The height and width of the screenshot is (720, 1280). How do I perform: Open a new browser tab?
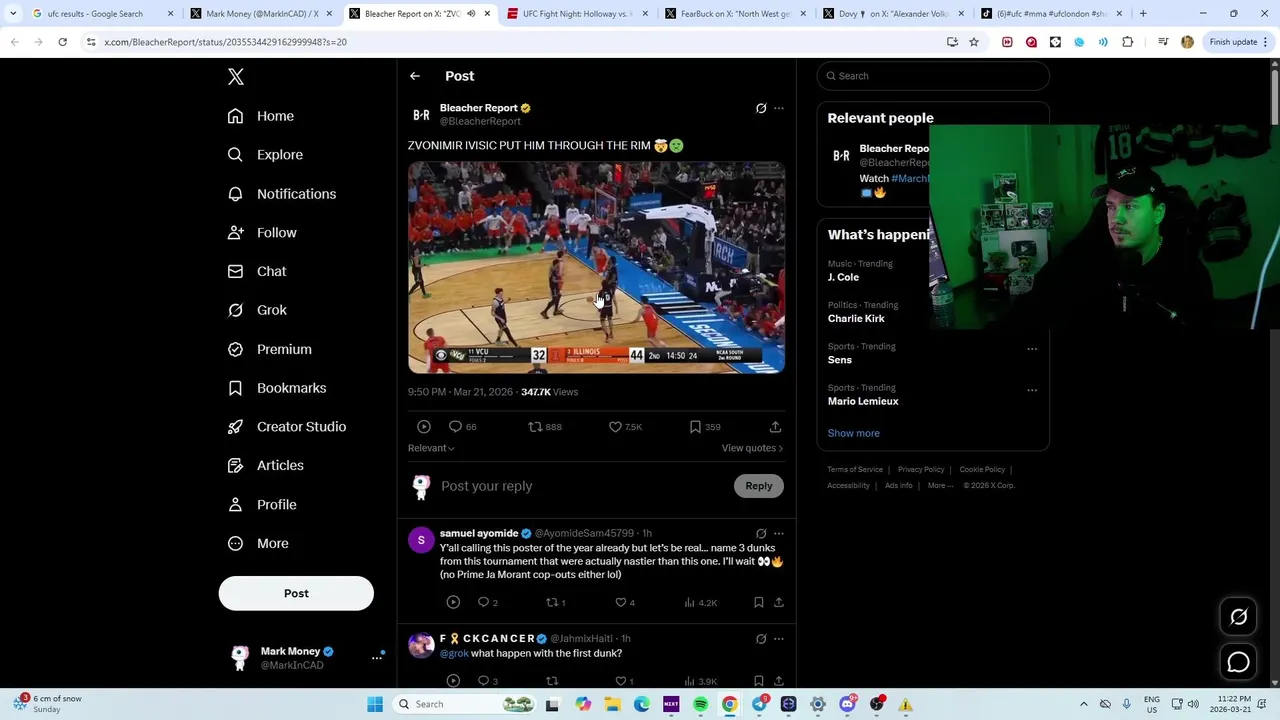tap(1143, 14)
